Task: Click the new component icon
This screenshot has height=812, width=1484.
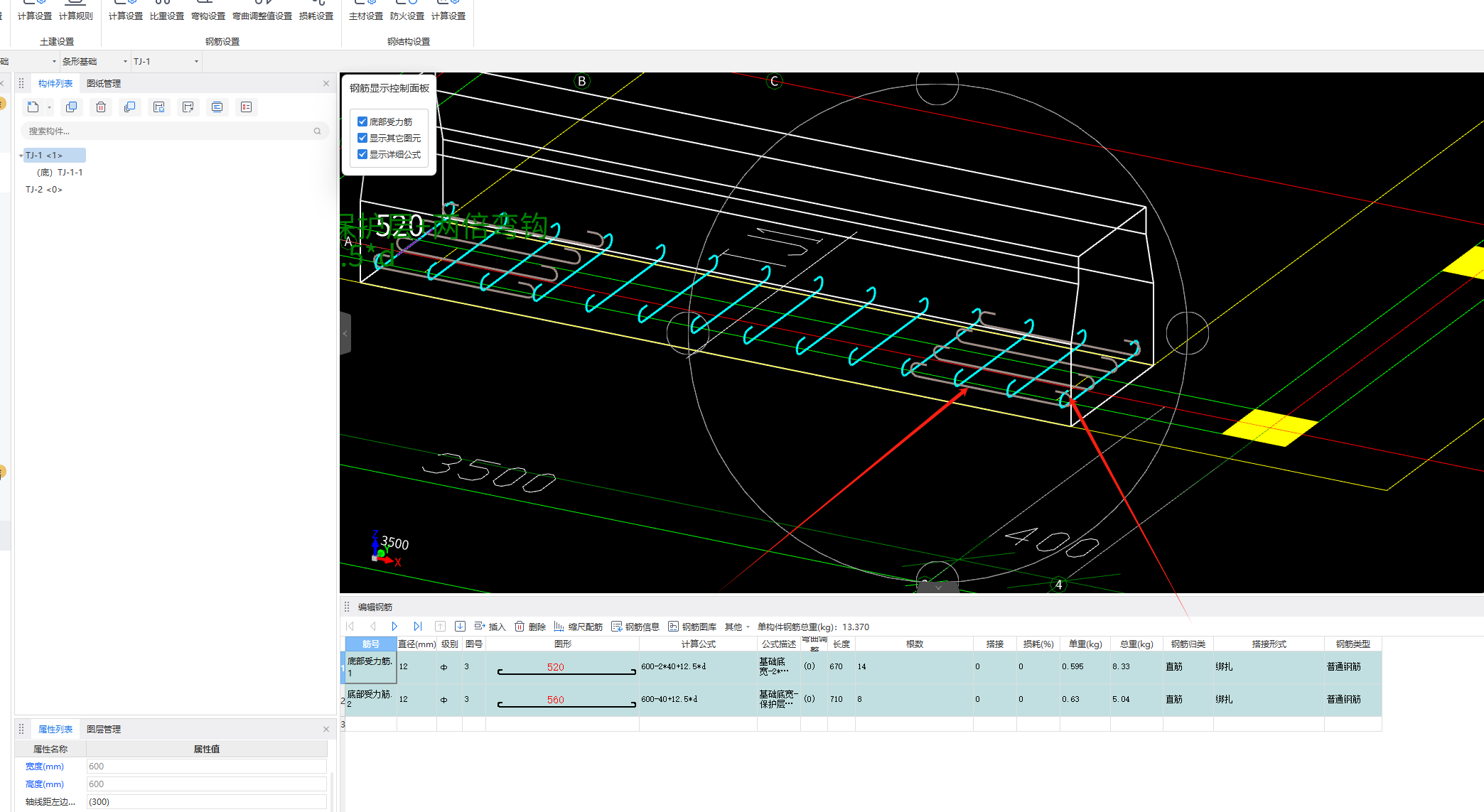Action: point(33,107)
